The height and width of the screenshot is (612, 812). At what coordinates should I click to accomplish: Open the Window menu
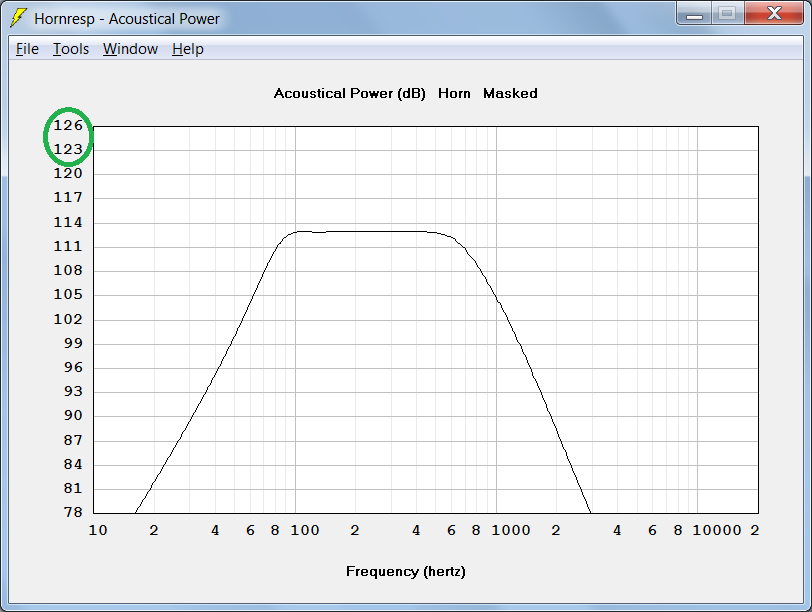pos(130,49)
